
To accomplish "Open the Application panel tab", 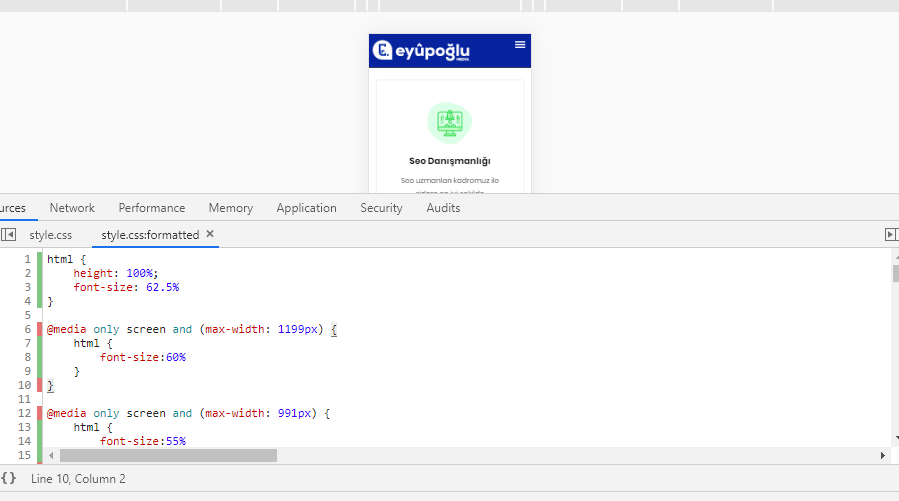I will [x=306, y=208].
